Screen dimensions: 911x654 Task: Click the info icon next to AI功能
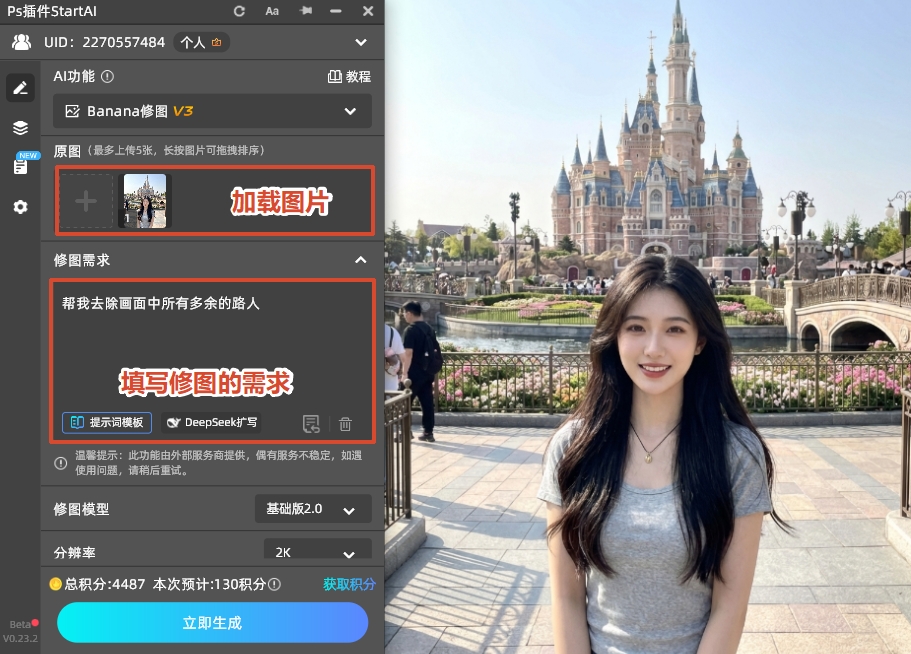point(108,76)
